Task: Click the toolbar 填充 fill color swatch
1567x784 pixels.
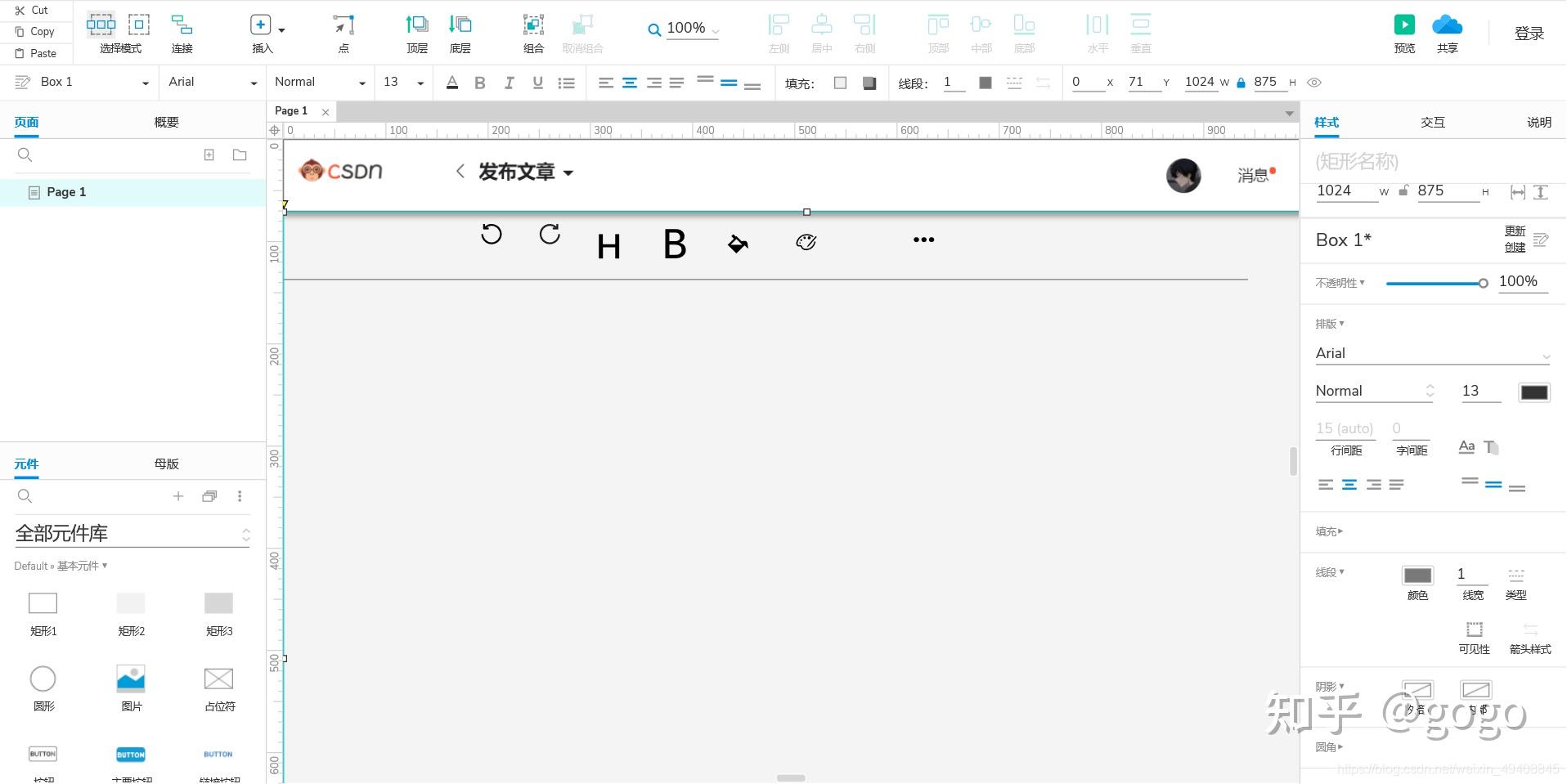Action: [840, 83]
